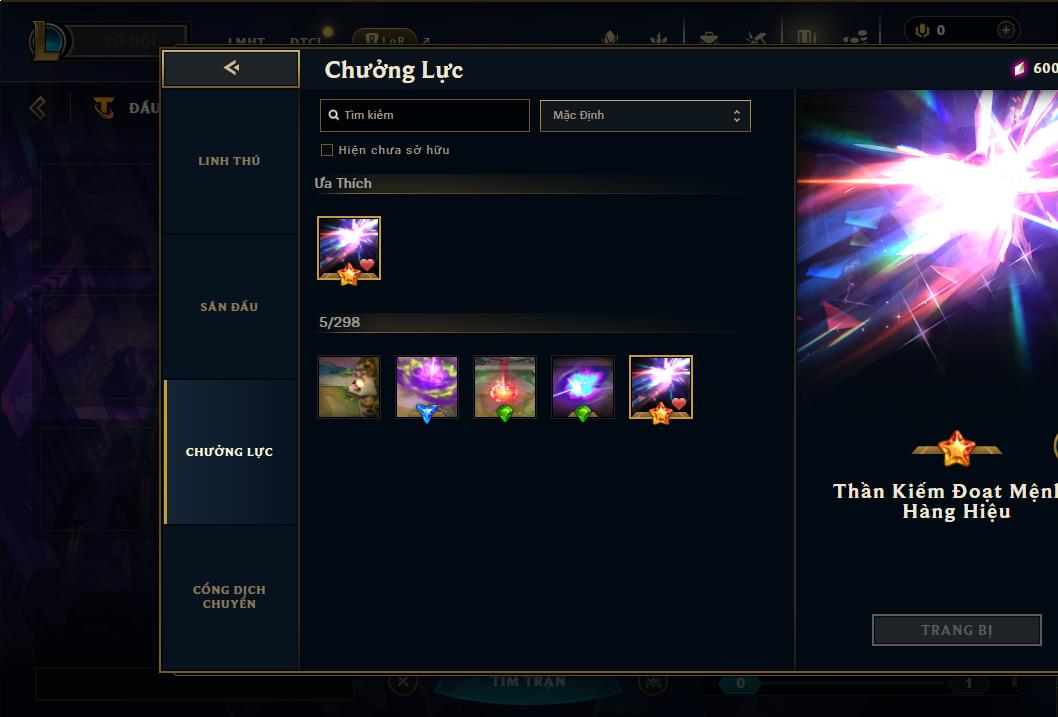Click the League of Legends logo icon
The width and height of the screenshot is (1058, 717).
(x=47, y=41)
